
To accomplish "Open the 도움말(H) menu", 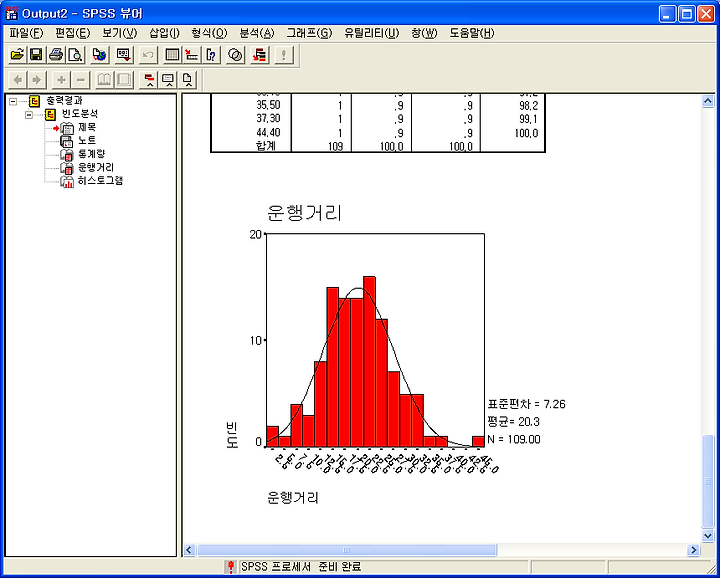I will (x=472, y=33).
